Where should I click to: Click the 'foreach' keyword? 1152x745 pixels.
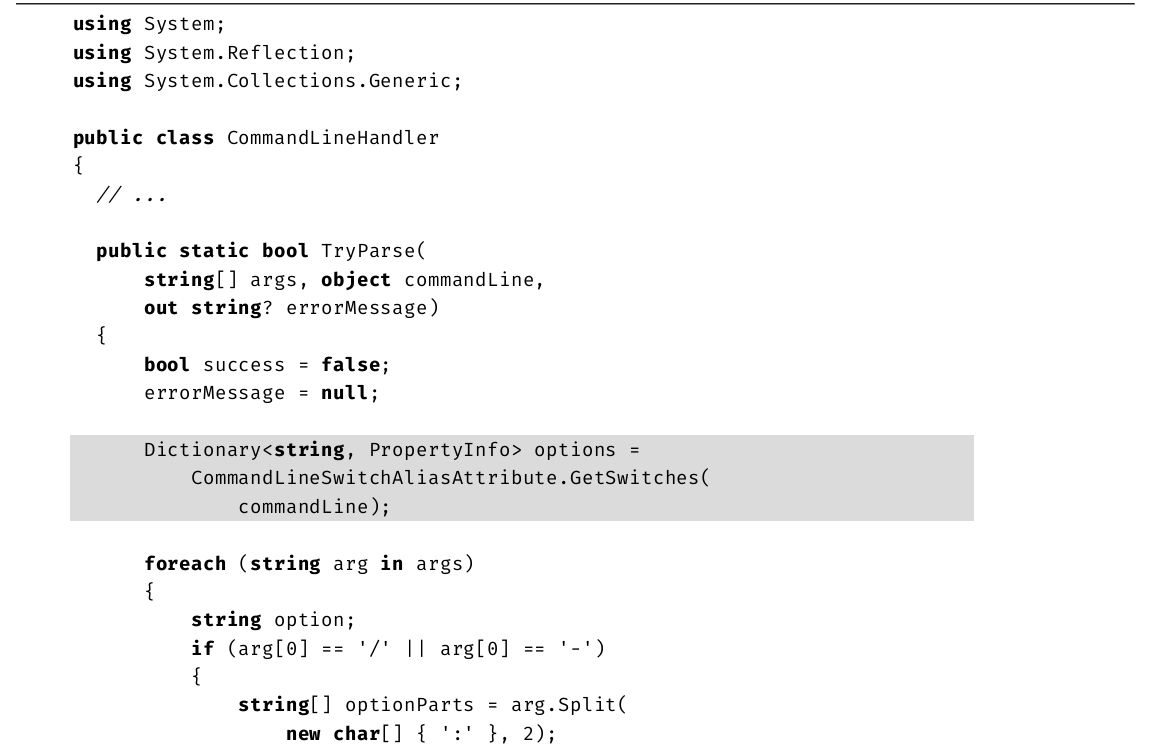(185, 564)
